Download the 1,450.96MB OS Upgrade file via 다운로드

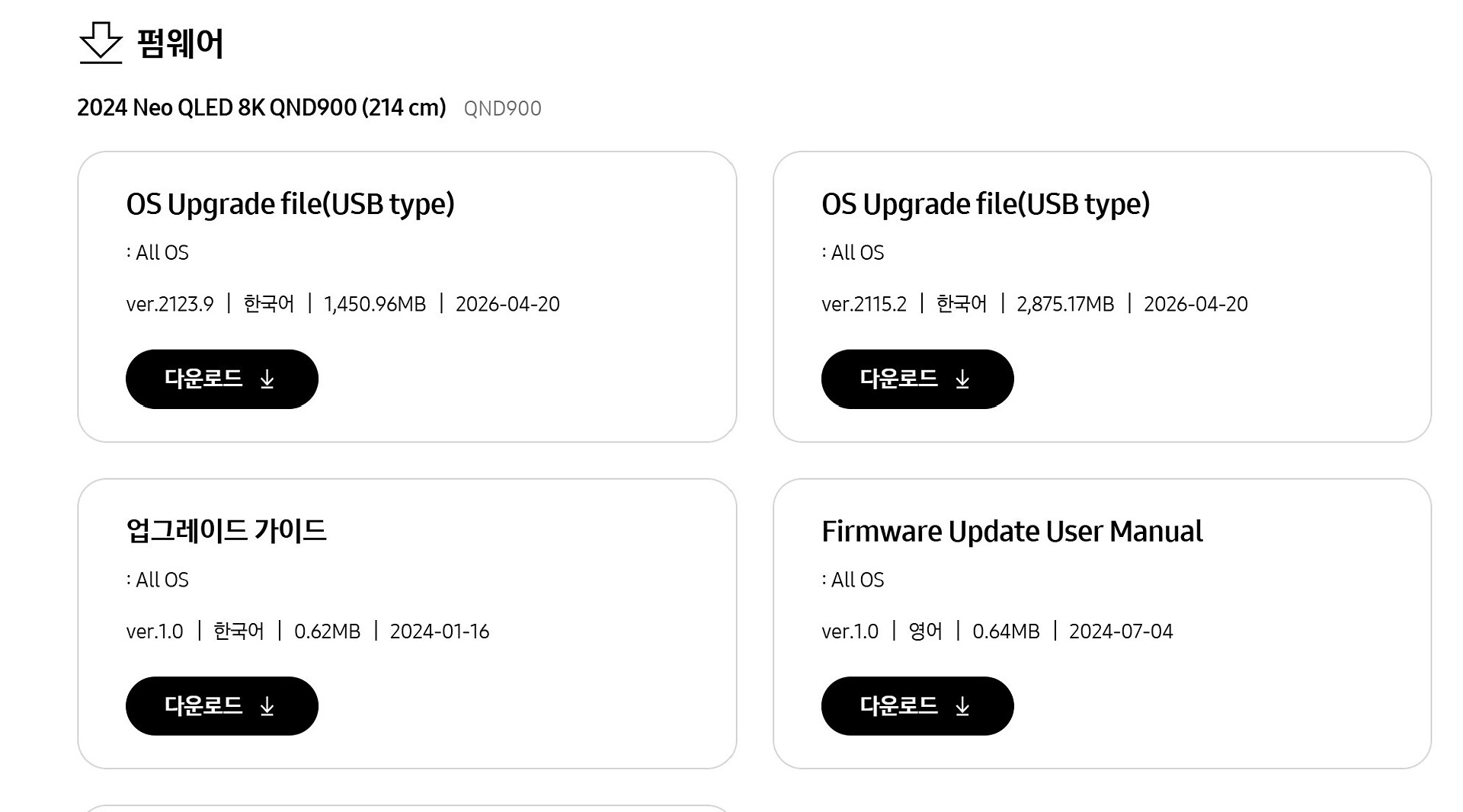pos(222,379)
